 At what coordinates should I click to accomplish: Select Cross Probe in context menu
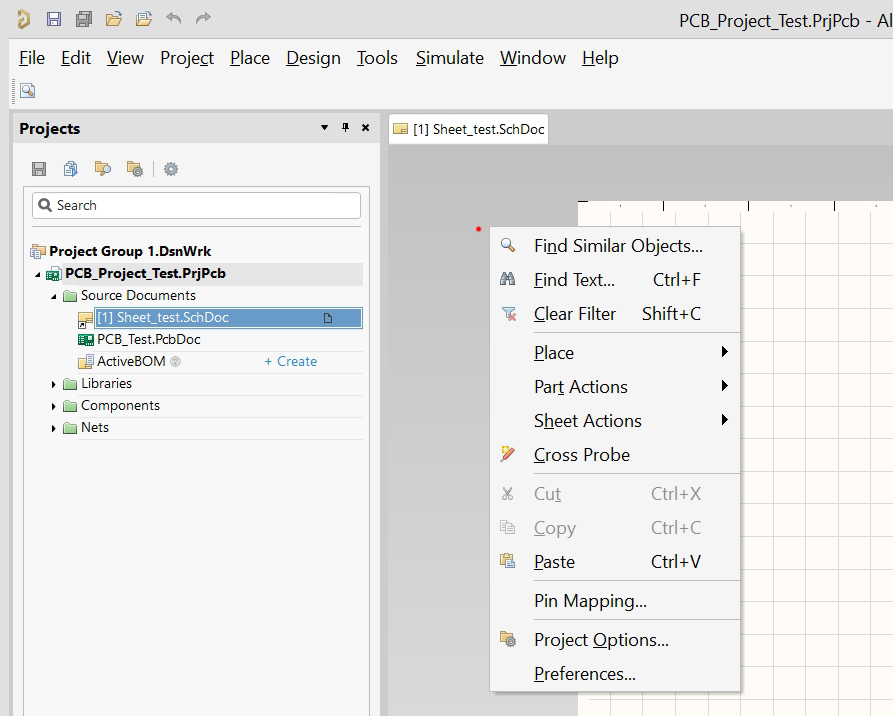click(x=615, y=455)
